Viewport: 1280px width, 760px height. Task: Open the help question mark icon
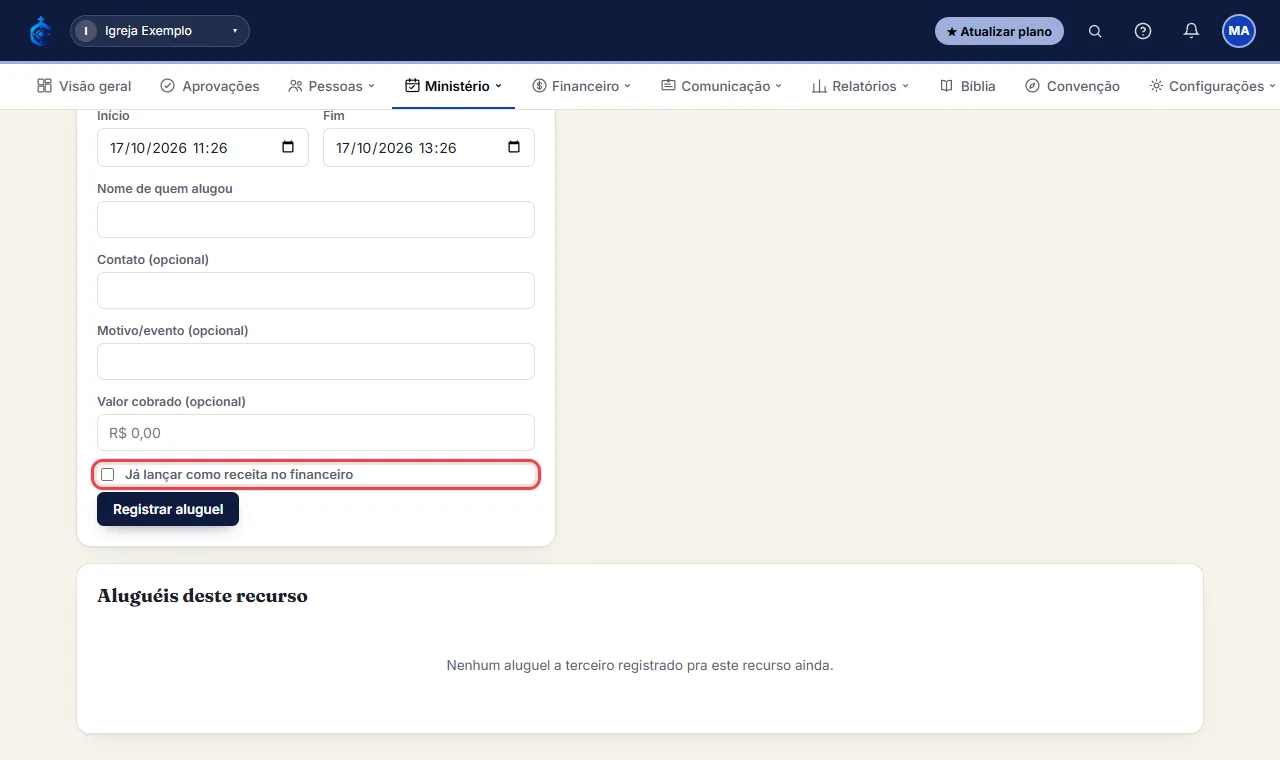(x=1143, y=31)
